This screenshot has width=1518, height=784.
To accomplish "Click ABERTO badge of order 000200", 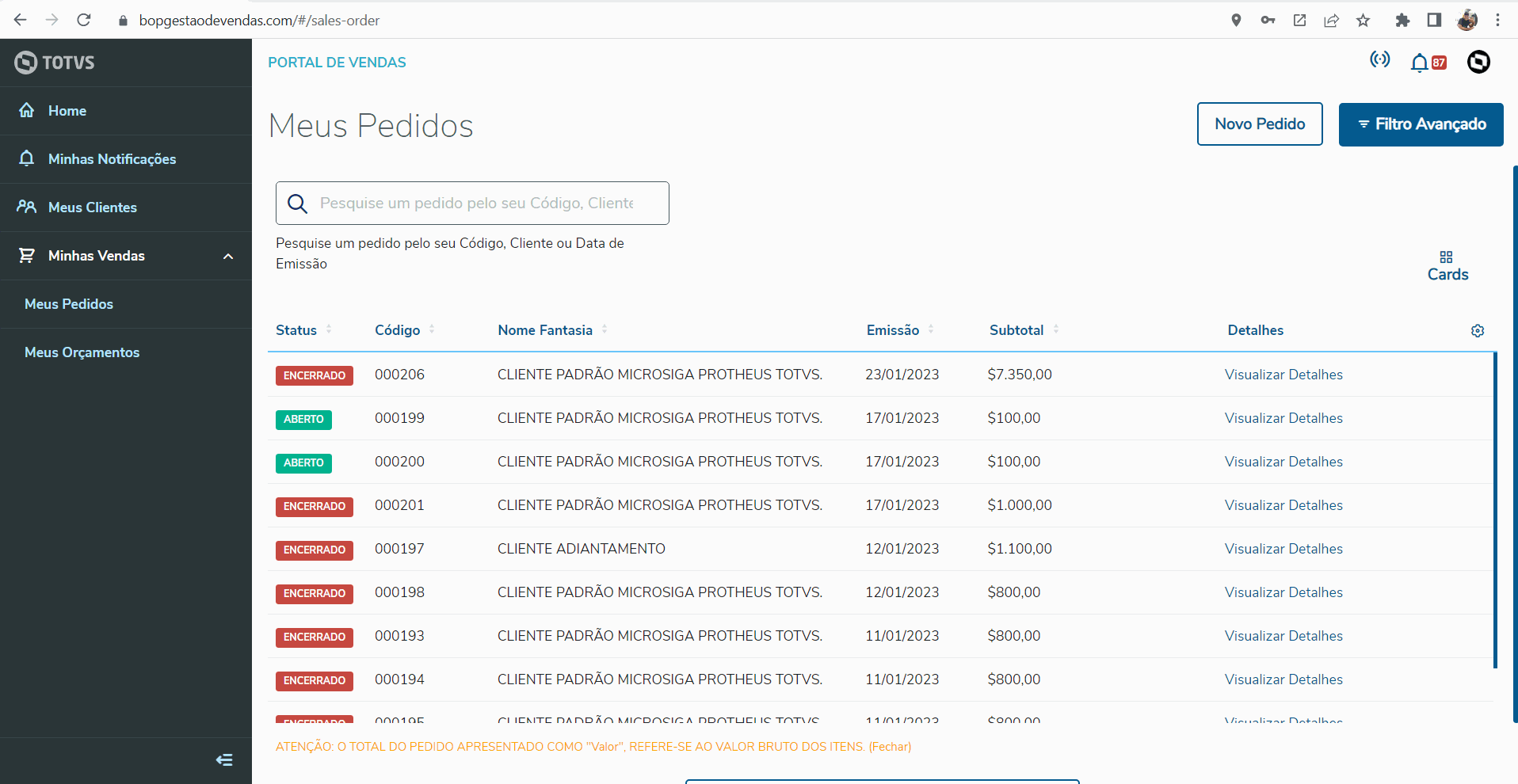I will 303,462.
